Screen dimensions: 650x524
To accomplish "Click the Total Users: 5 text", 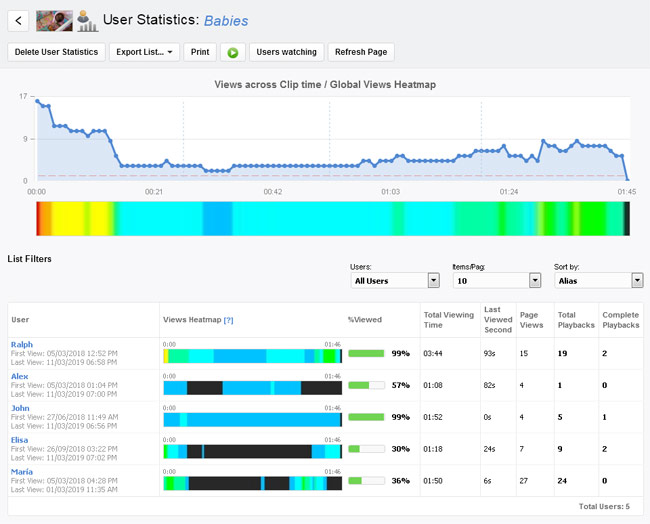I will coord(604,507).
